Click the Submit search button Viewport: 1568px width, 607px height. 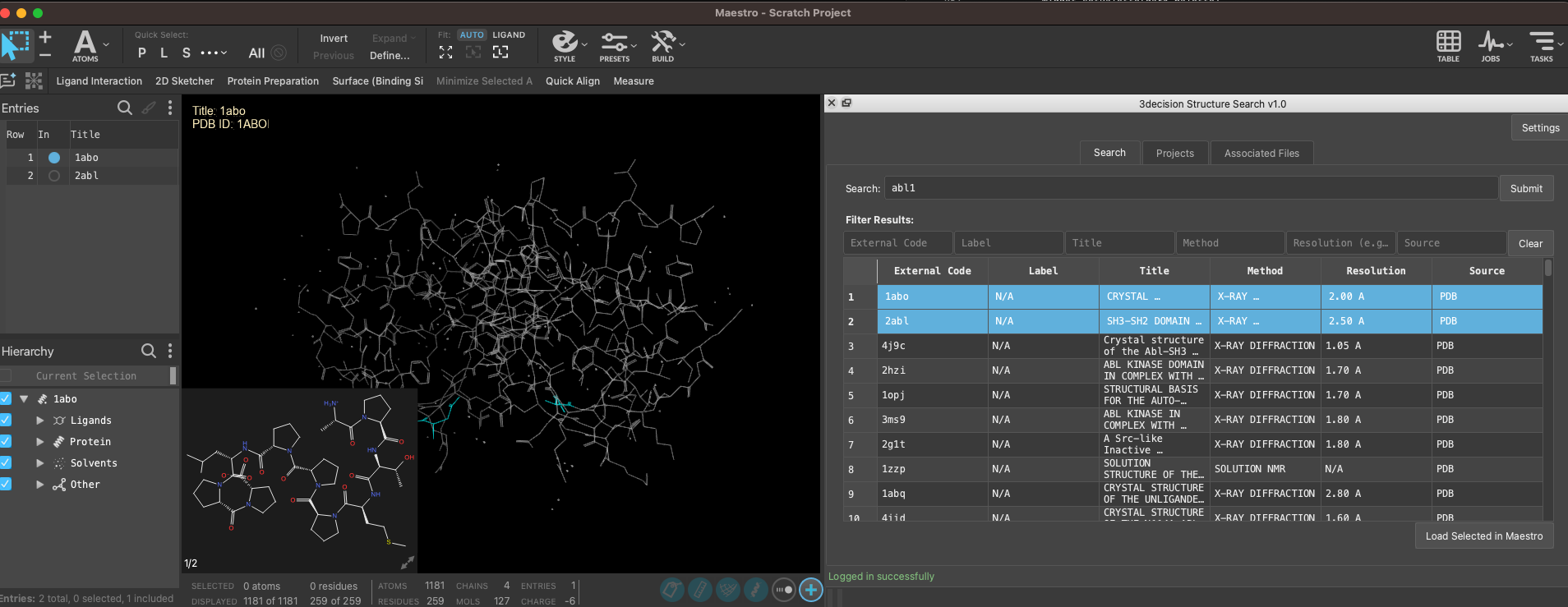[x=1526, y=188]
